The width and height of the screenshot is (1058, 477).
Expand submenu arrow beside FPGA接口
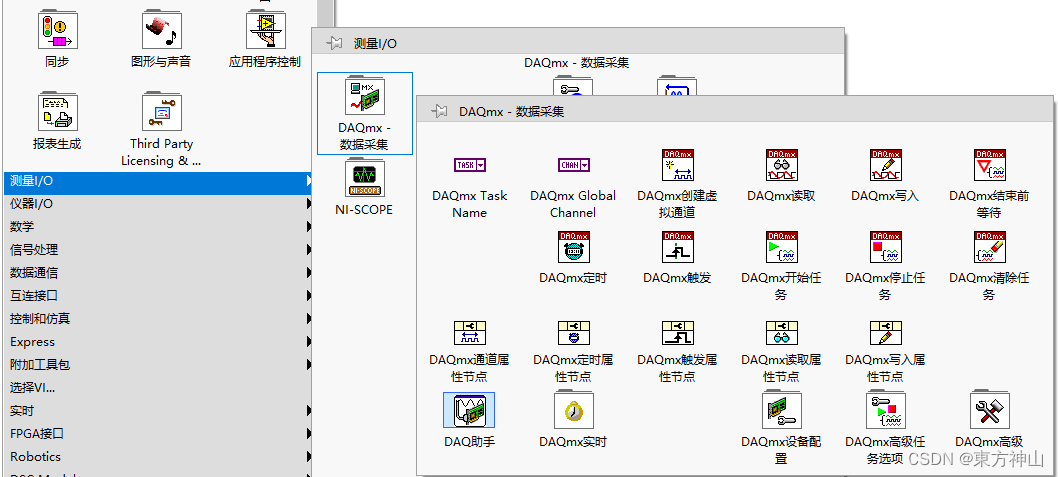(309, 433)
